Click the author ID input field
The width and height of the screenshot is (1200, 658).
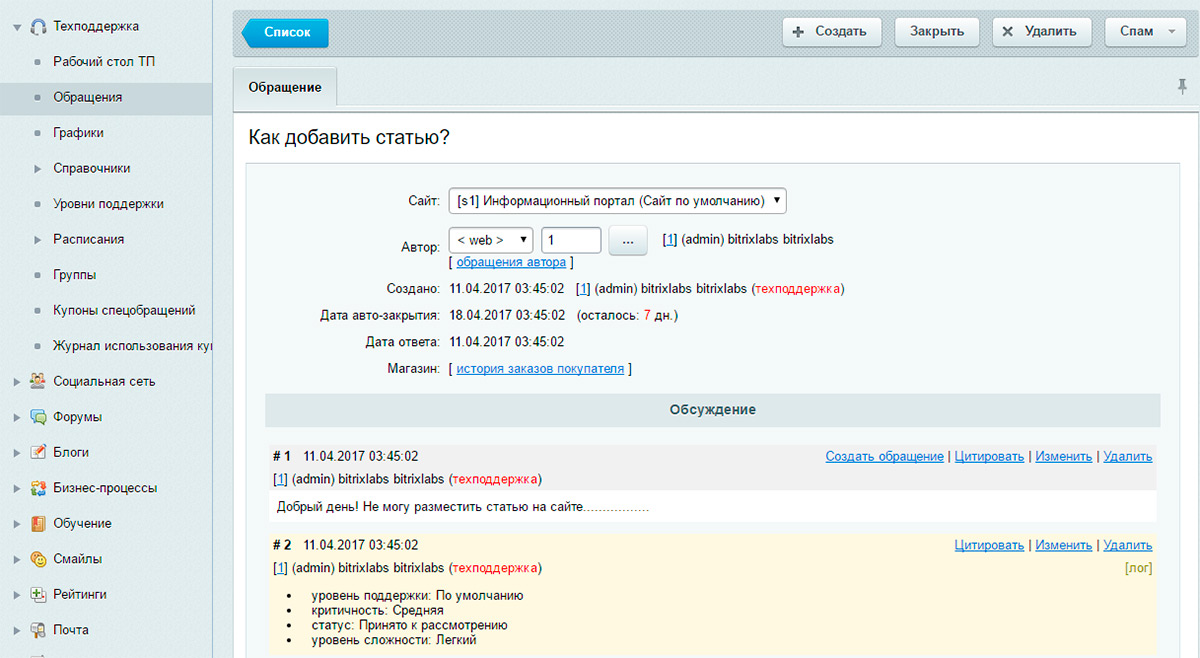tap(570, 240)
